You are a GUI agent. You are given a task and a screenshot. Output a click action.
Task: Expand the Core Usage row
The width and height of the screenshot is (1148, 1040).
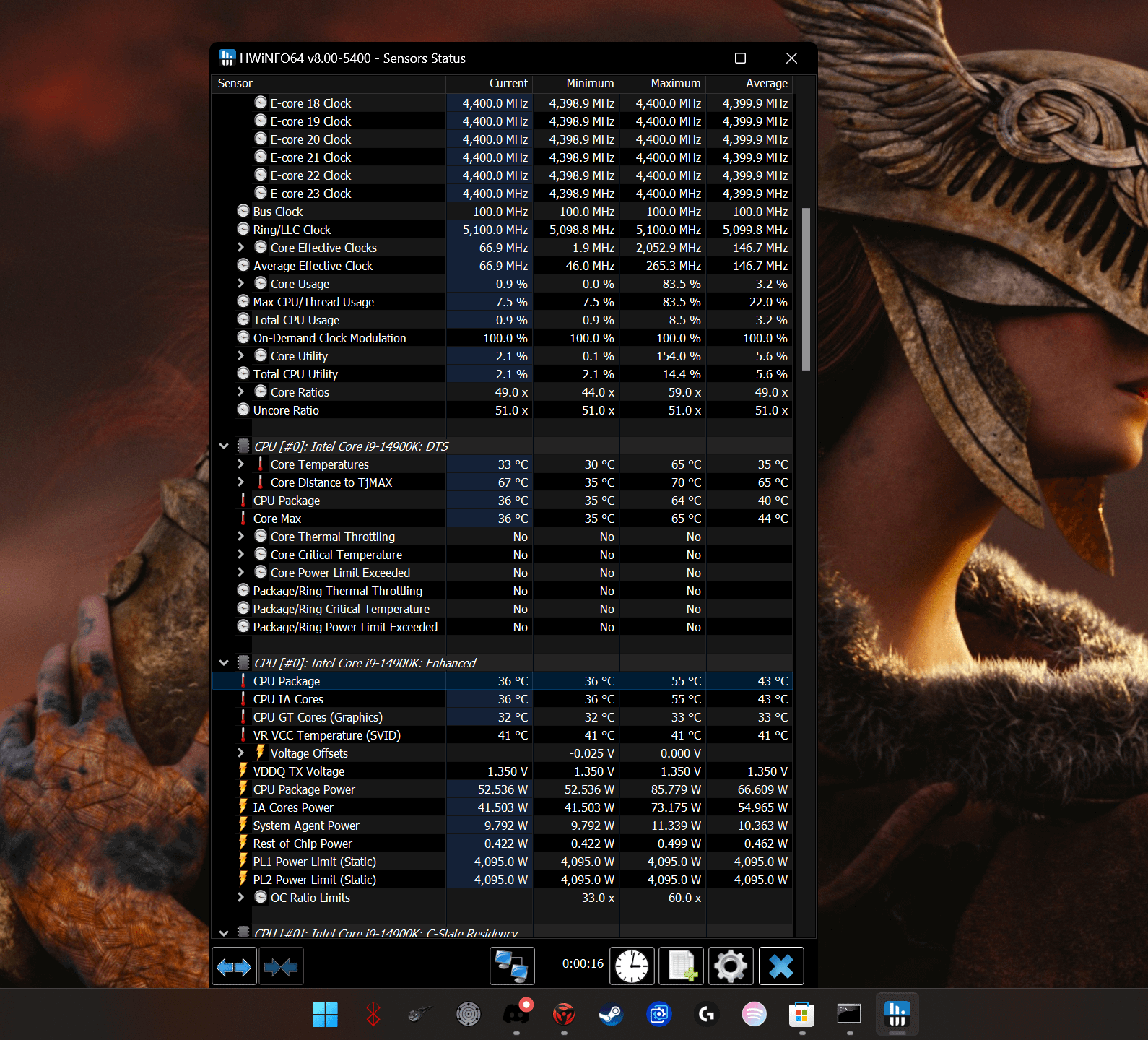coord(241,283)
